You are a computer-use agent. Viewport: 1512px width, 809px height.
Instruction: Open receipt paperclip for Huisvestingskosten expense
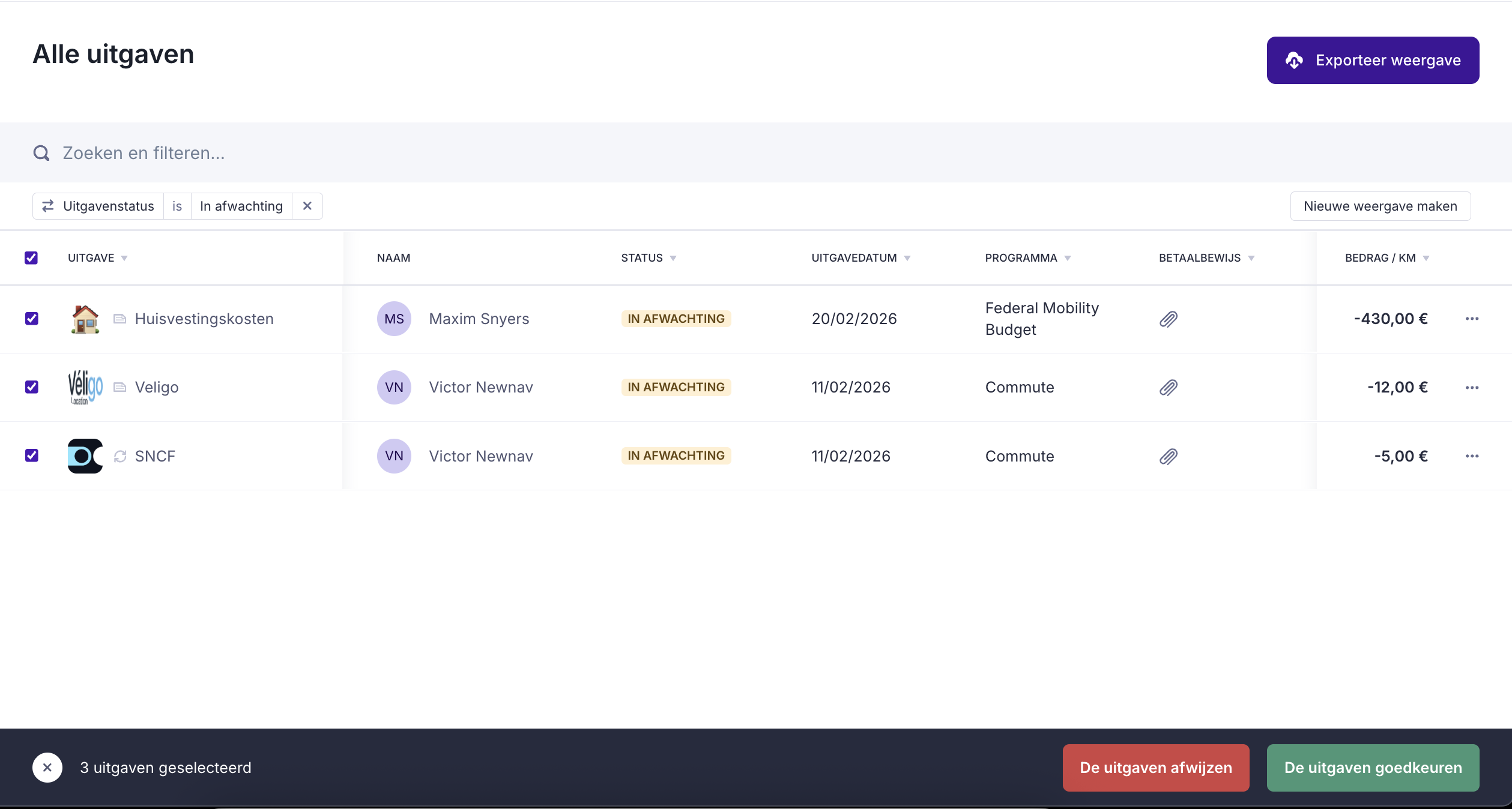pyautogui.click(x=1168, y=319)
